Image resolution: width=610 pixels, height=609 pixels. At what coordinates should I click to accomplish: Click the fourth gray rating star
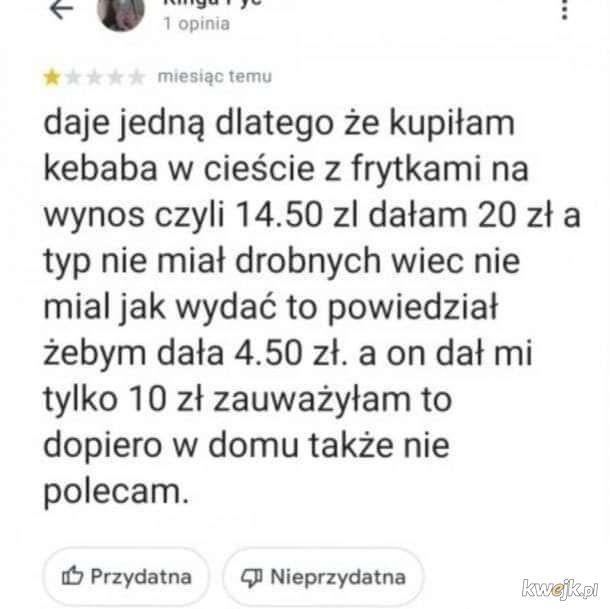point(115,77)
